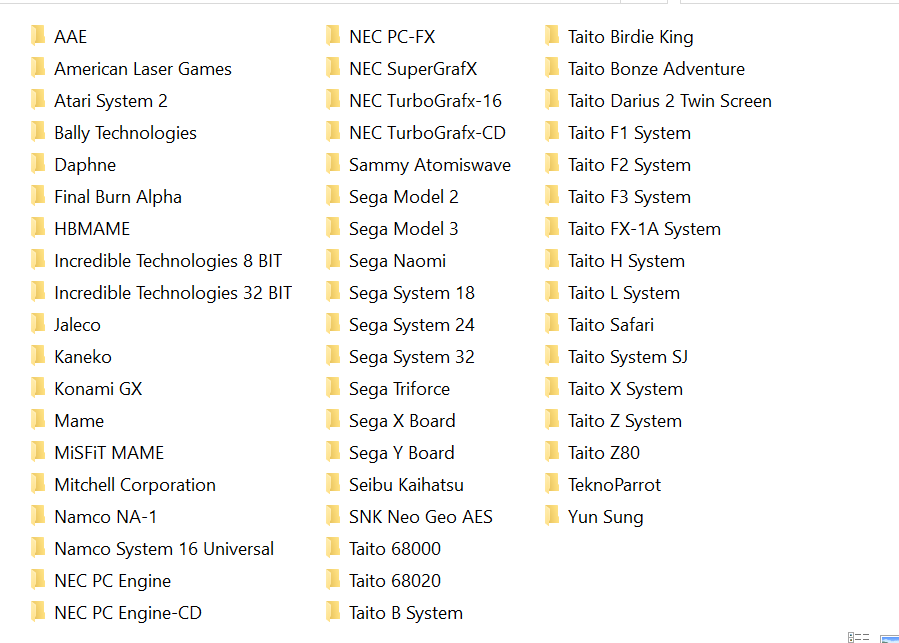Viewport: 899px width, 643px height.
Task: Click the TeknoParrot folder icon
Action: (x=552, y=485)
